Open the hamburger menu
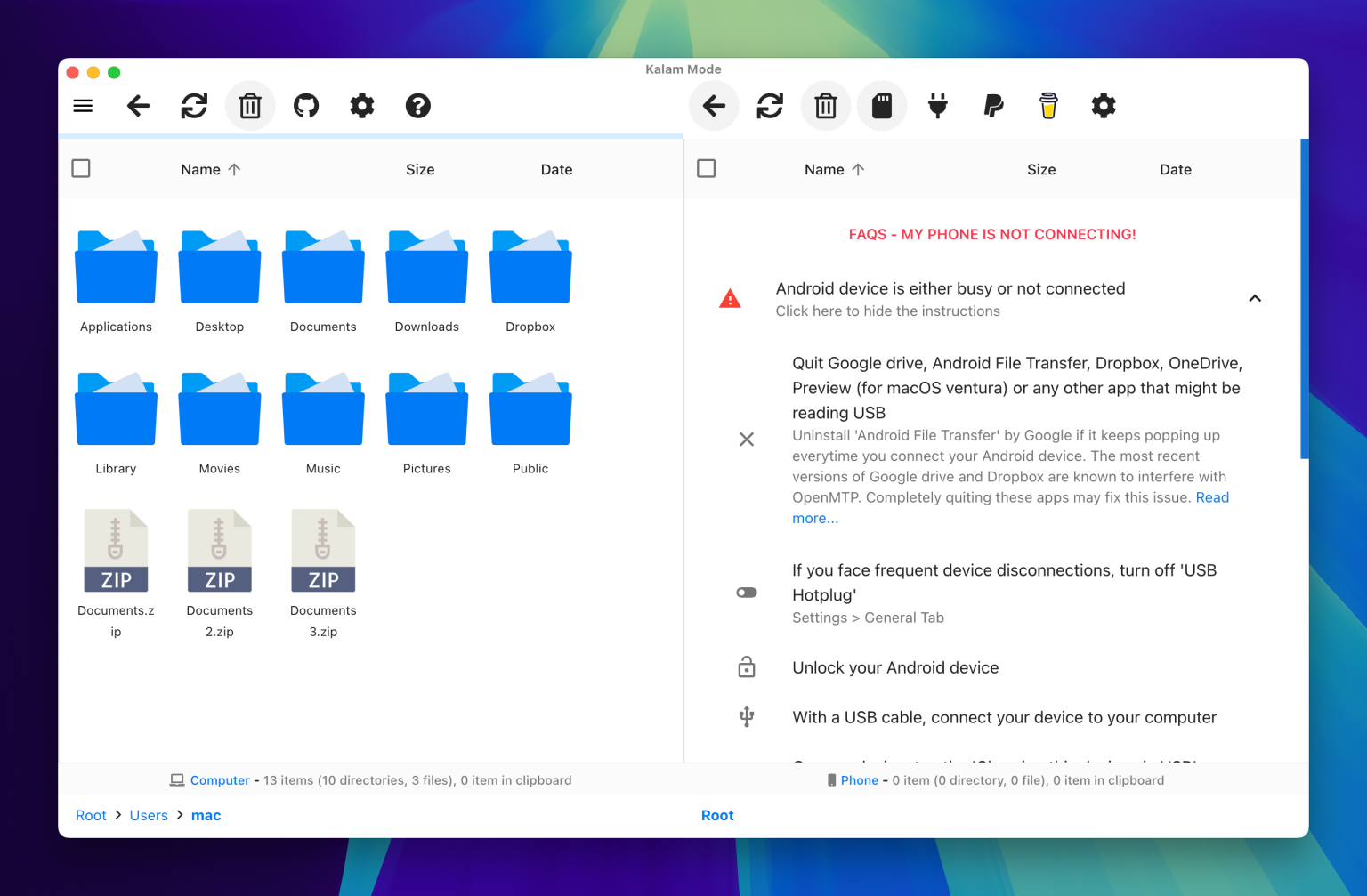 pos(82,105)
